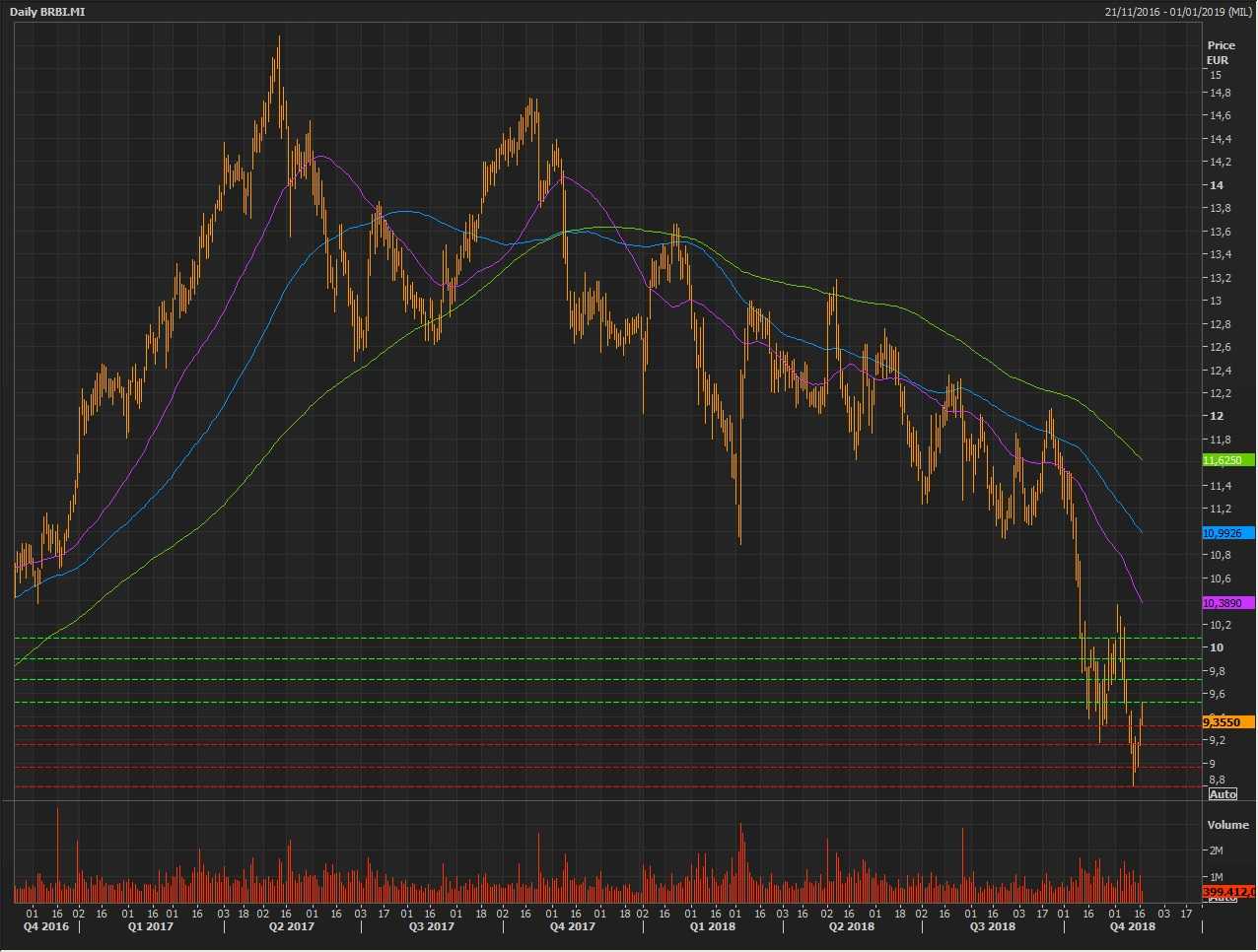Select the magenta 10,3890 moving average tag
Viewport: 1258px width, 952px height.
(1227, 603)
